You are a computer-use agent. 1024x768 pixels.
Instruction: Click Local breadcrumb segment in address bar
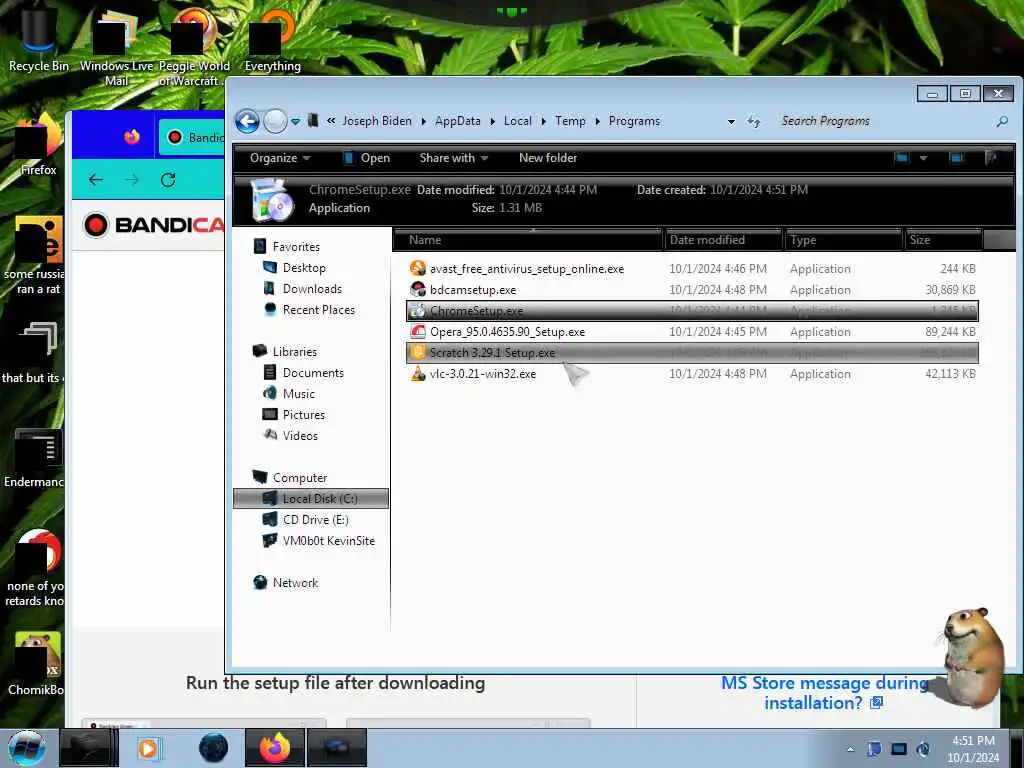(517, 121)
